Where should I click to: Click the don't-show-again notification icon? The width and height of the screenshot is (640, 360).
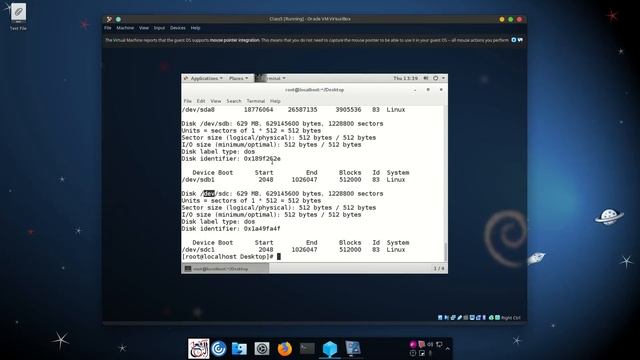(520, 40)
